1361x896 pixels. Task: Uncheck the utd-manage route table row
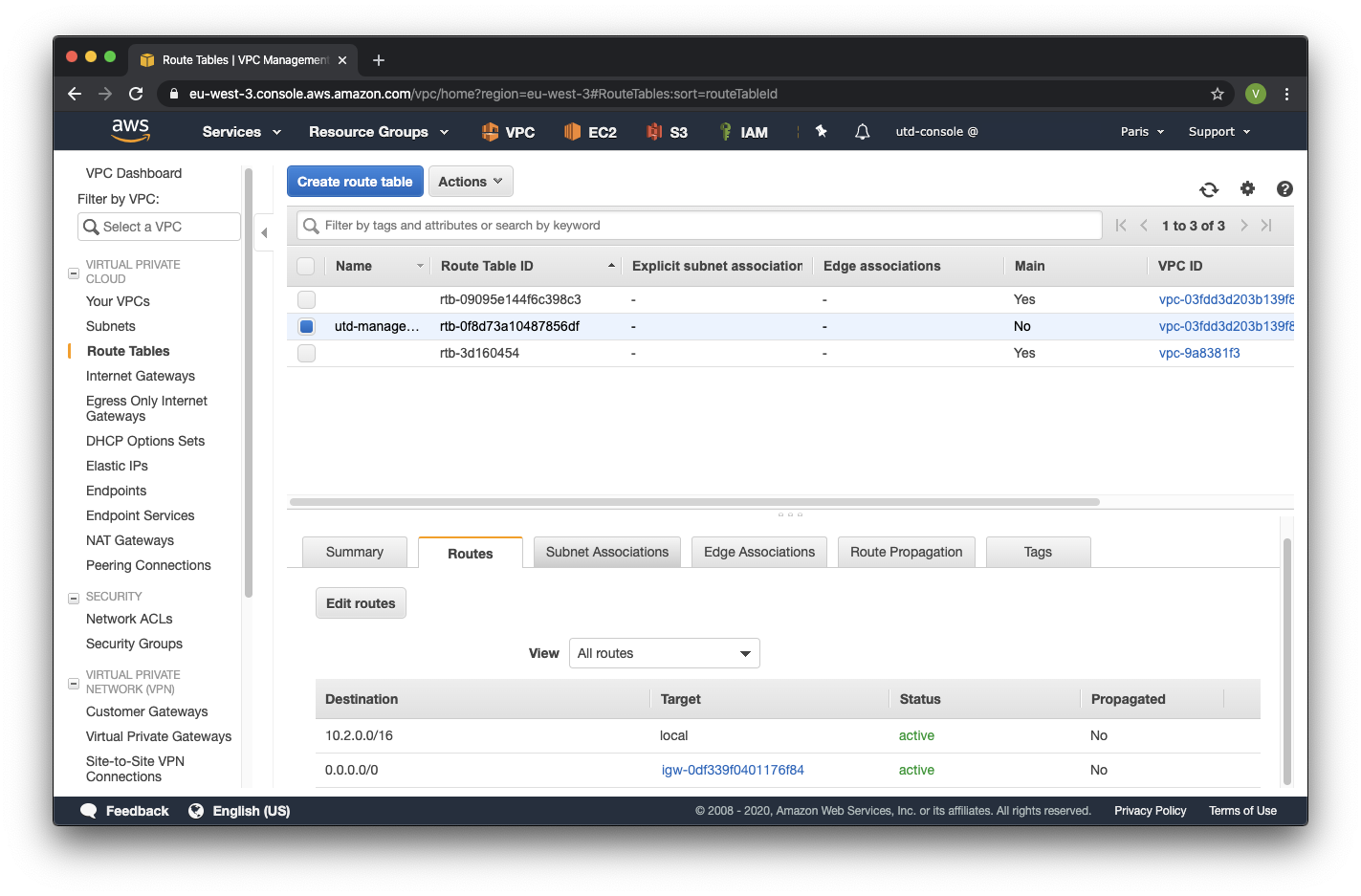[306, 326]
